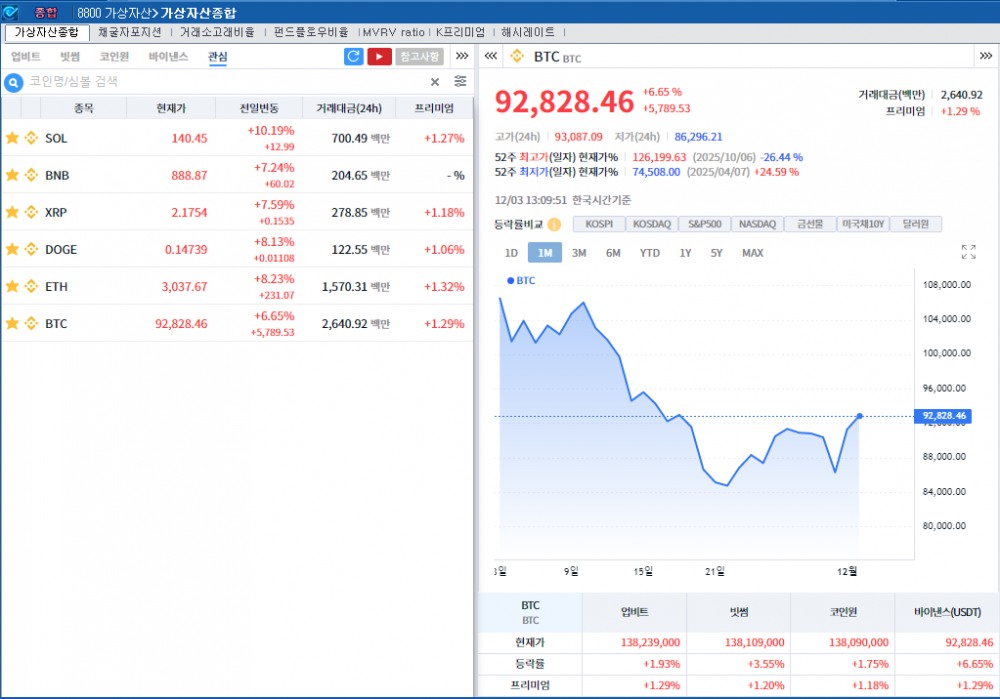Expand the right panel via triple chevron
This screenshot has width=1000, height=699.
point(985,57)
